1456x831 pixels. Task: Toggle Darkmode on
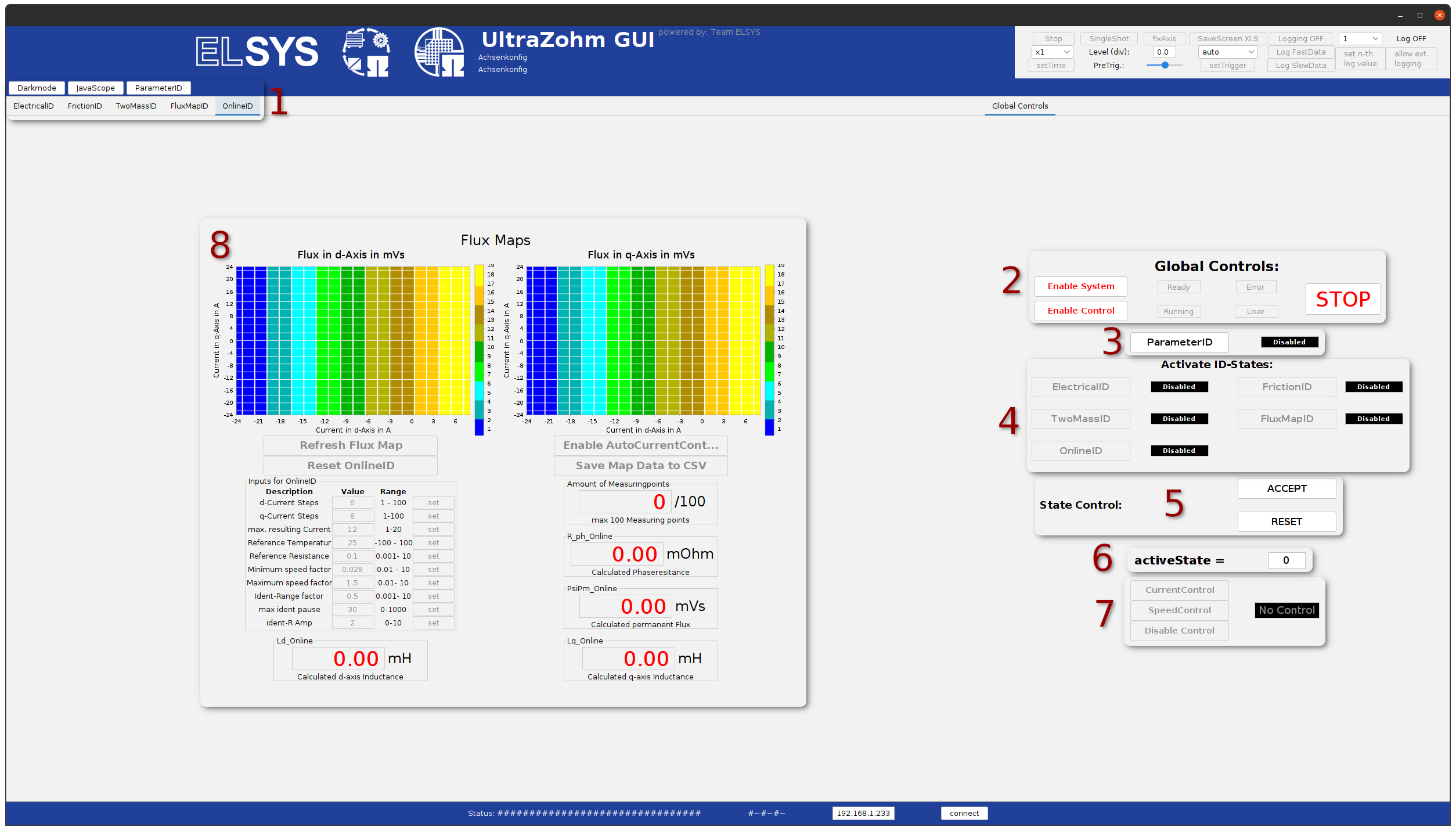coord(37,88)
